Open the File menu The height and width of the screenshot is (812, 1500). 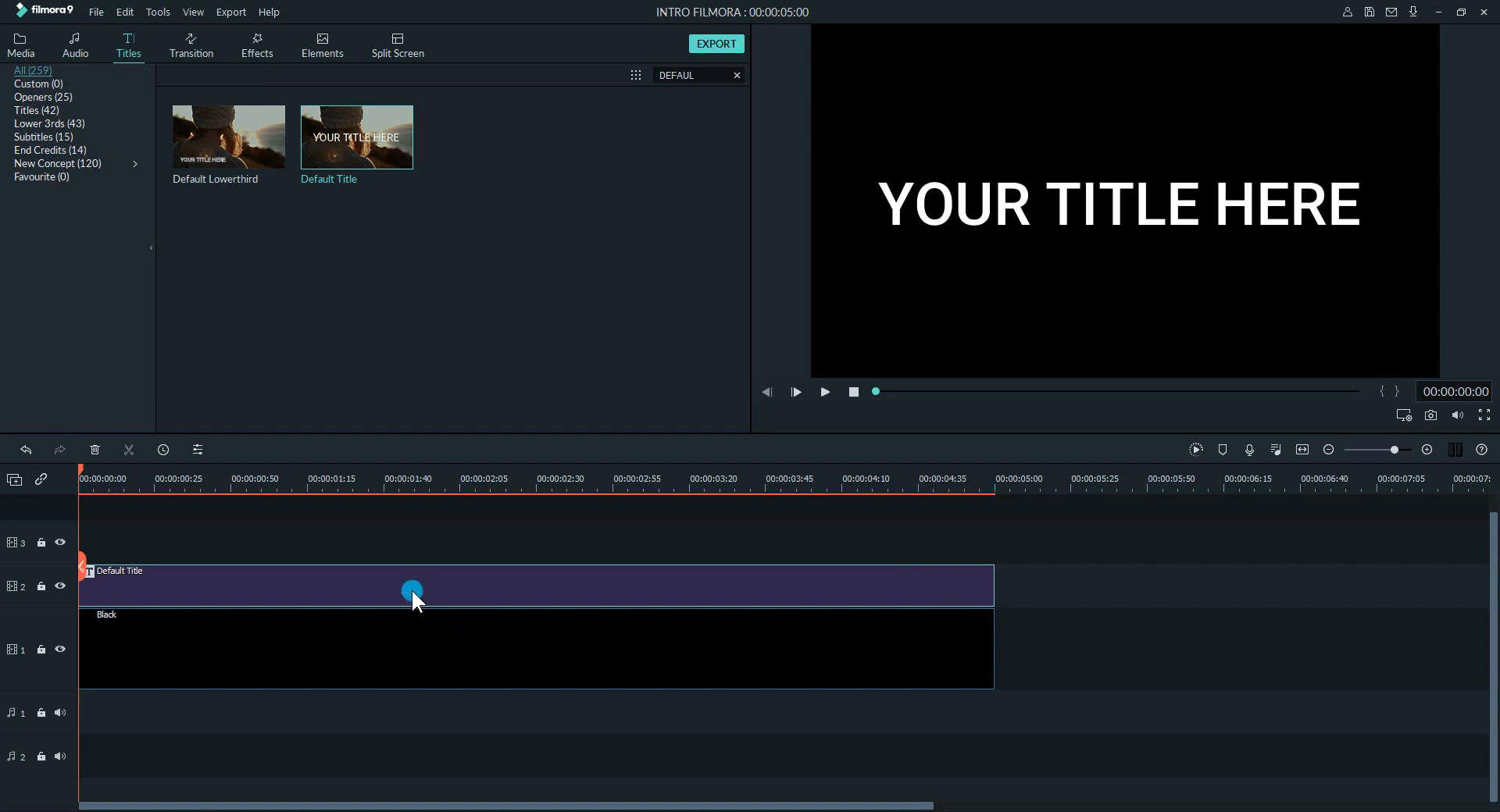pyautogui.click(x=96, y=12)
